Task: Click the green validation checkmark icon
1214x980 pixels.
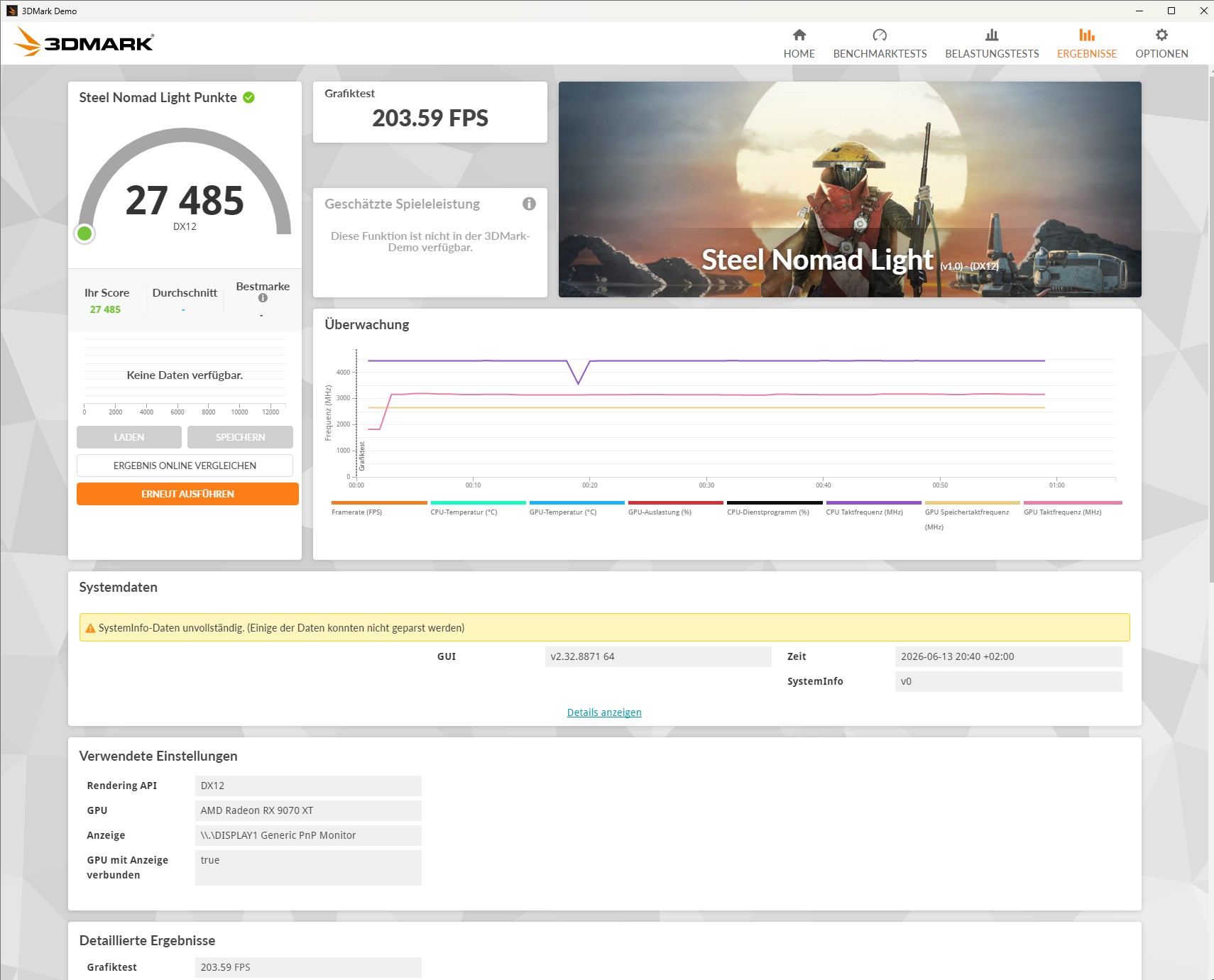Action: click(x=248, y=97)
